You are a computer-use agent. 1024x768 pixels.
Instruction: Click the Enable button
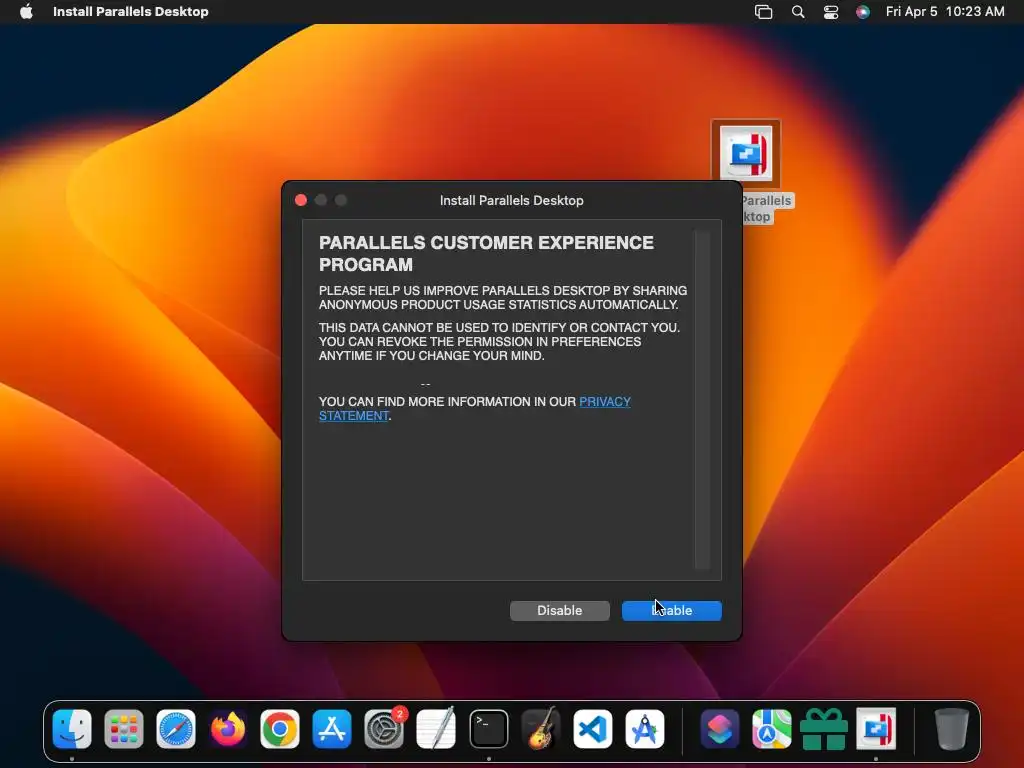671,611
